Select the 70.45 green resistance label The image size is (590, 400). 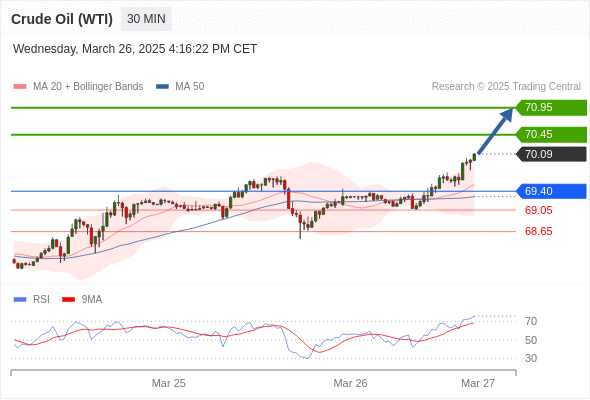(x=551, y=134)
